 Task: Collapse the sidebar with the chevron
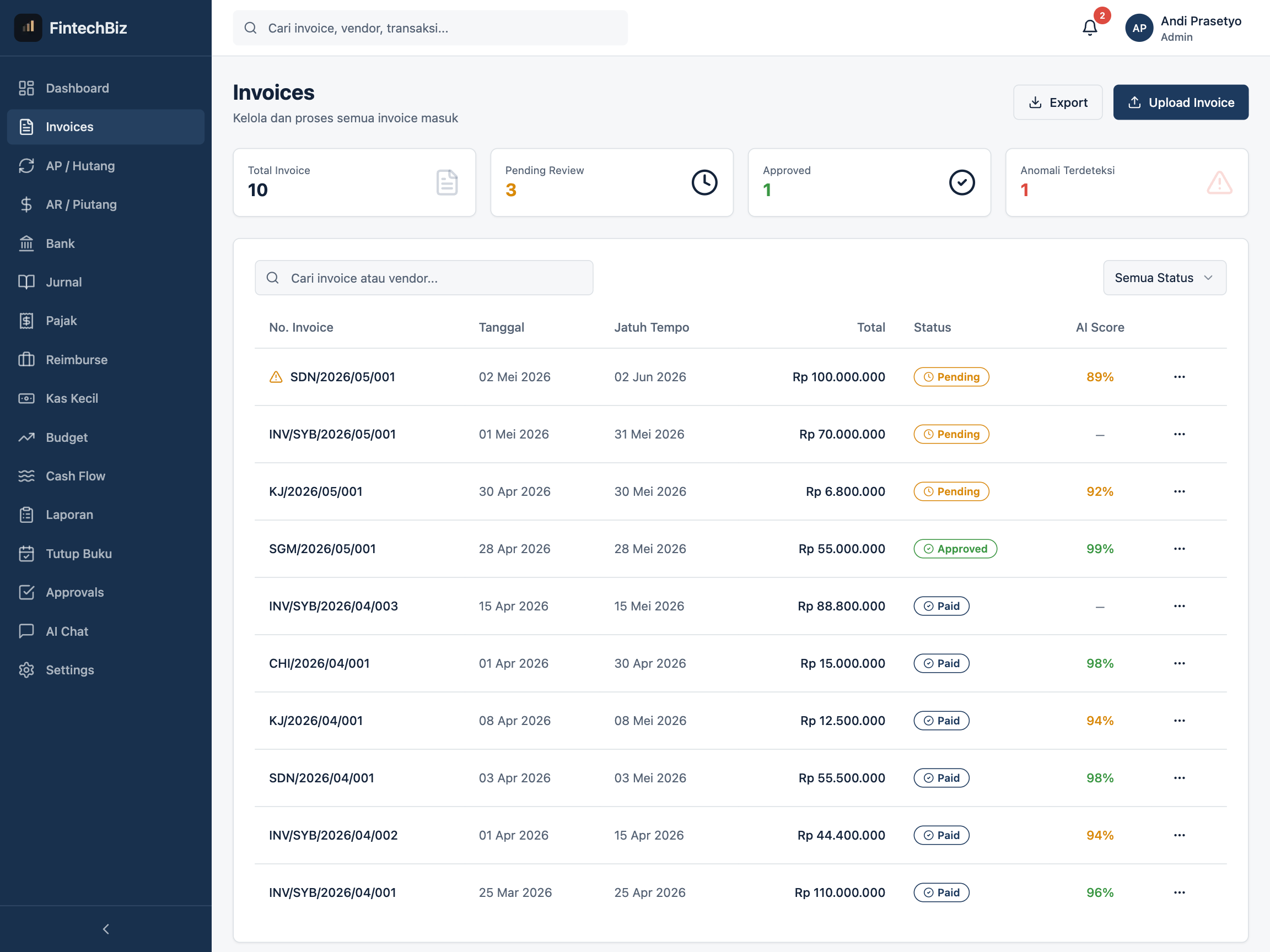[x=106, y=928]
